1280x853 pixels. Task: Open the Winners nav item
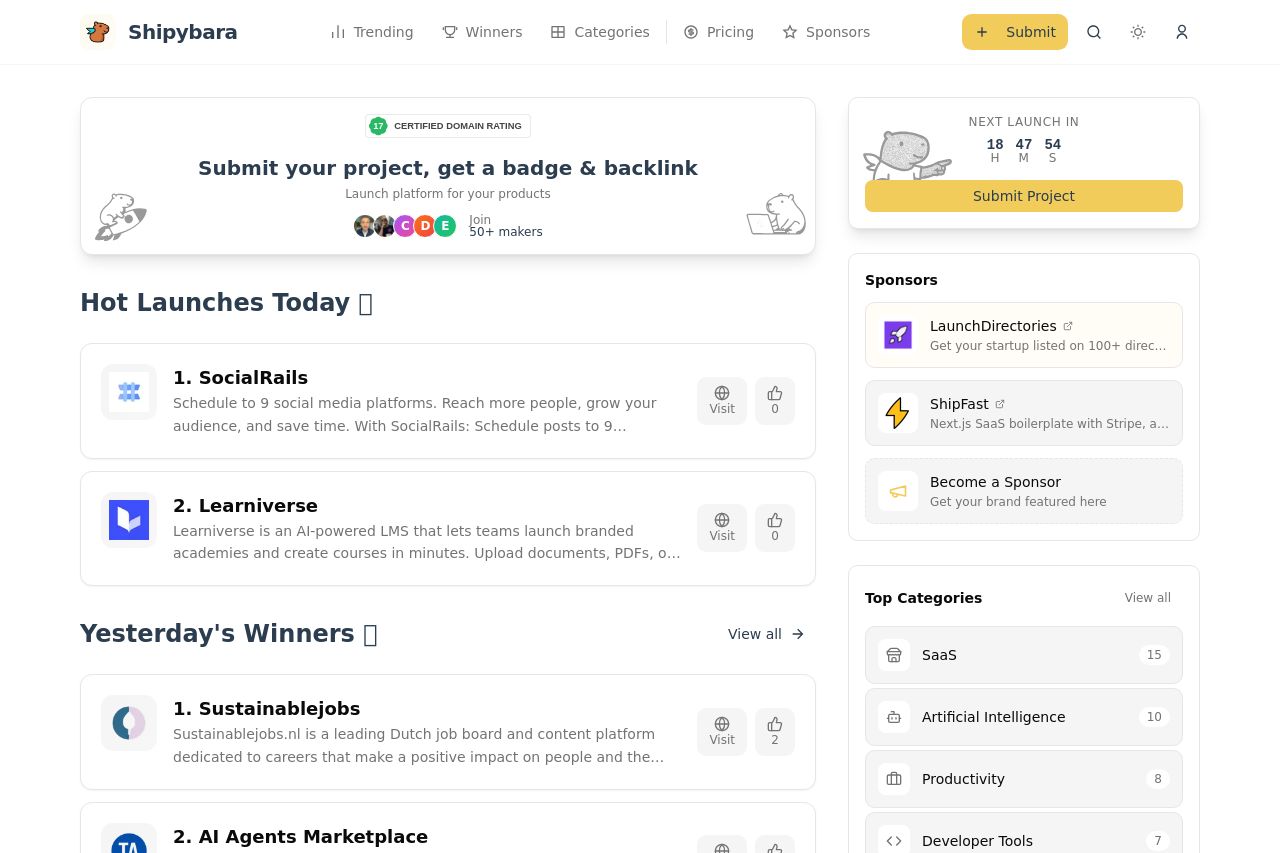(482, 32)
